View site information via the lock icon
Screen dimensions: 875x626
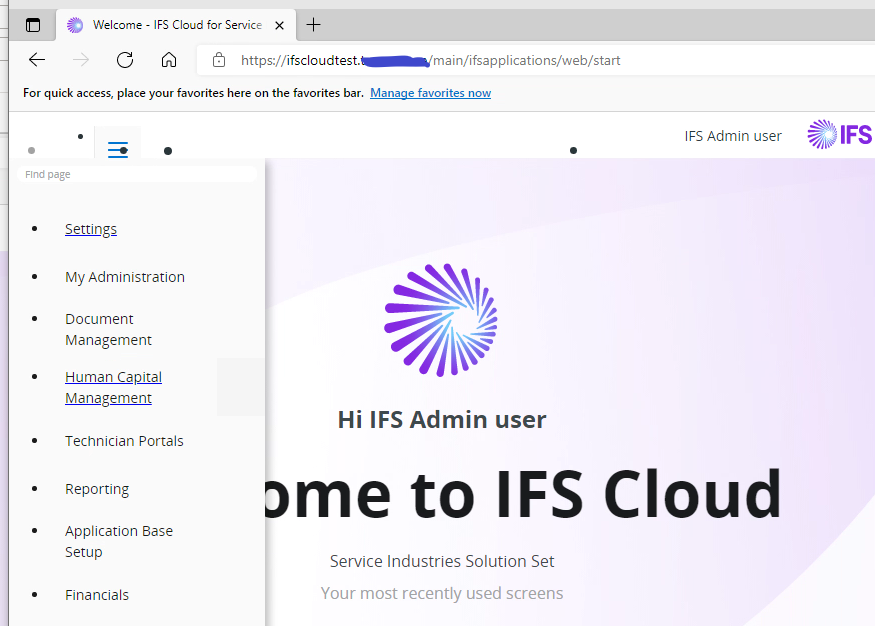point(219,60)
